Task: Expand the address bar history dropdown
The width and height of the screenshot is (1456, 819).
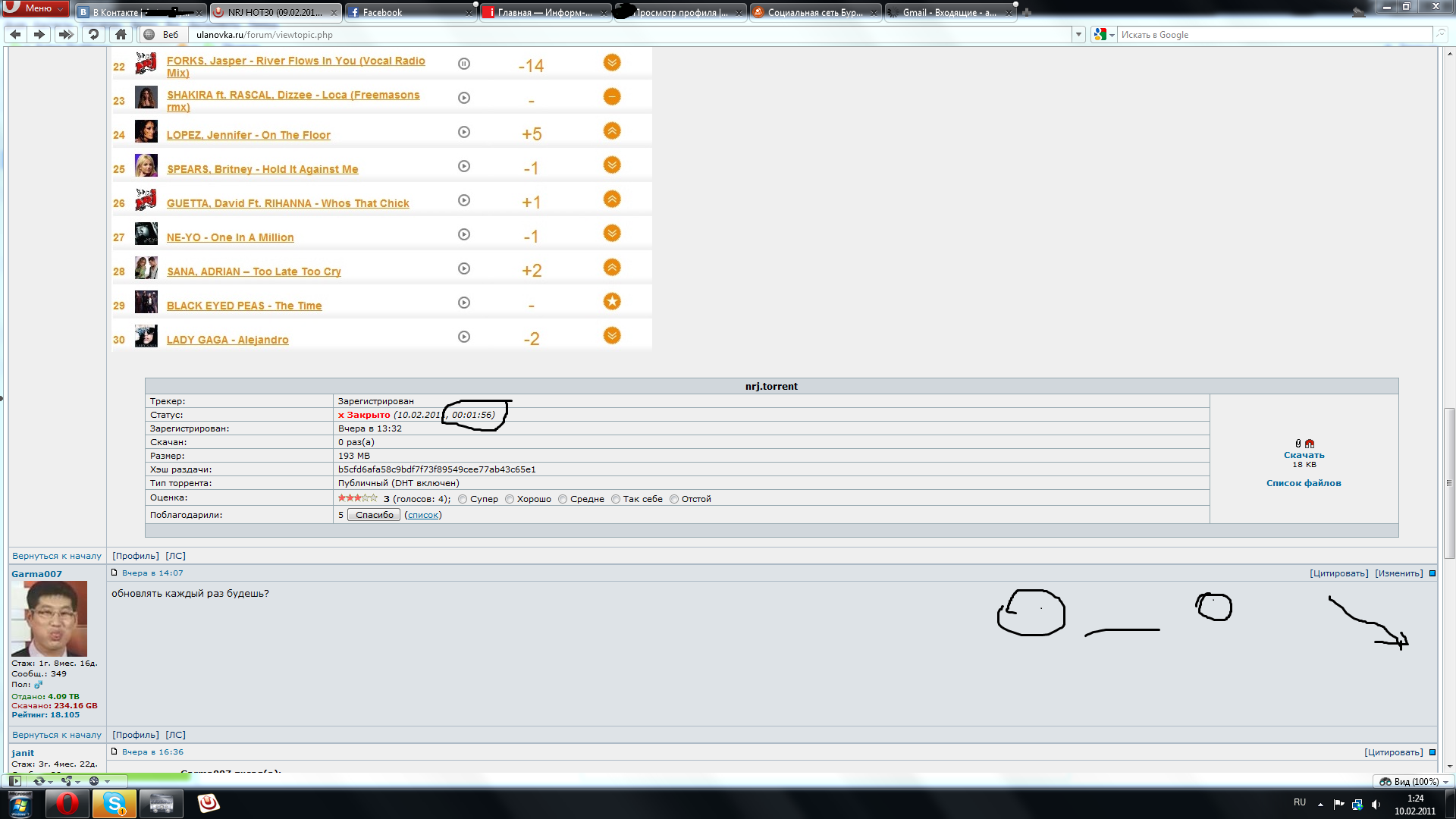Action: [1078, 34]
